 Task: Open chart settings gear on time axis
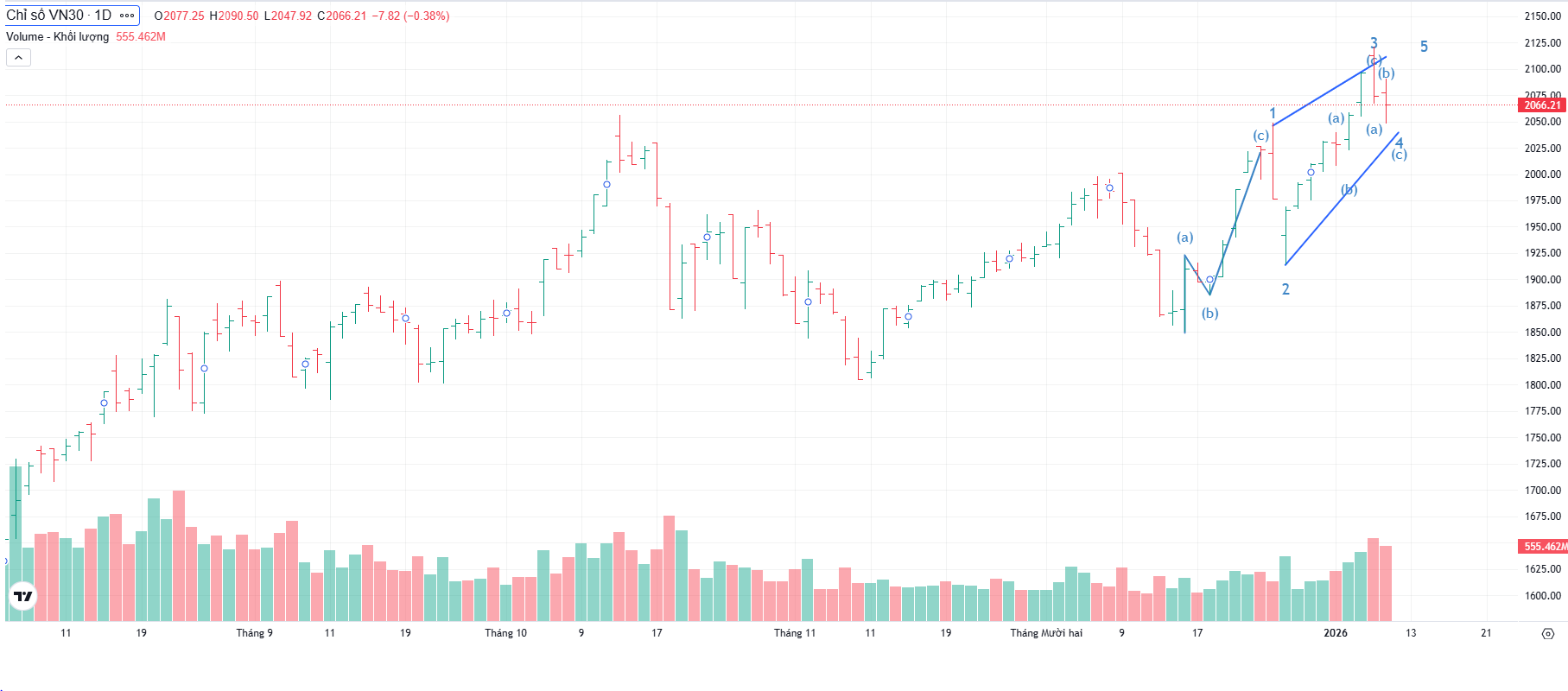(1547, 633)
